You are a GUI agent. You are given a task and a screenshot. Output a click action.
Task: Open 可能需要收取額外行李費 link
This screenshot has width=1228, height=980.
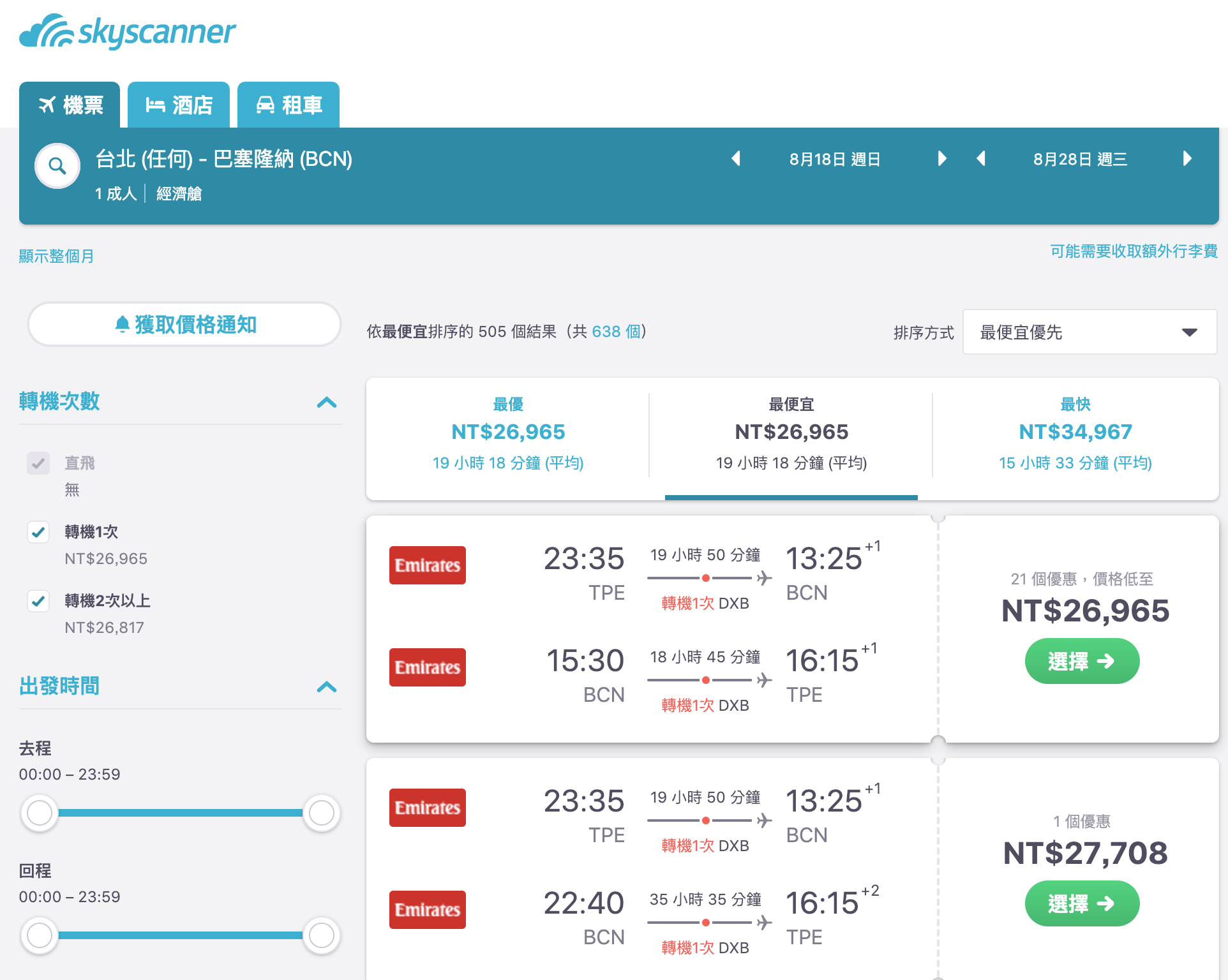click(1134, 251)
